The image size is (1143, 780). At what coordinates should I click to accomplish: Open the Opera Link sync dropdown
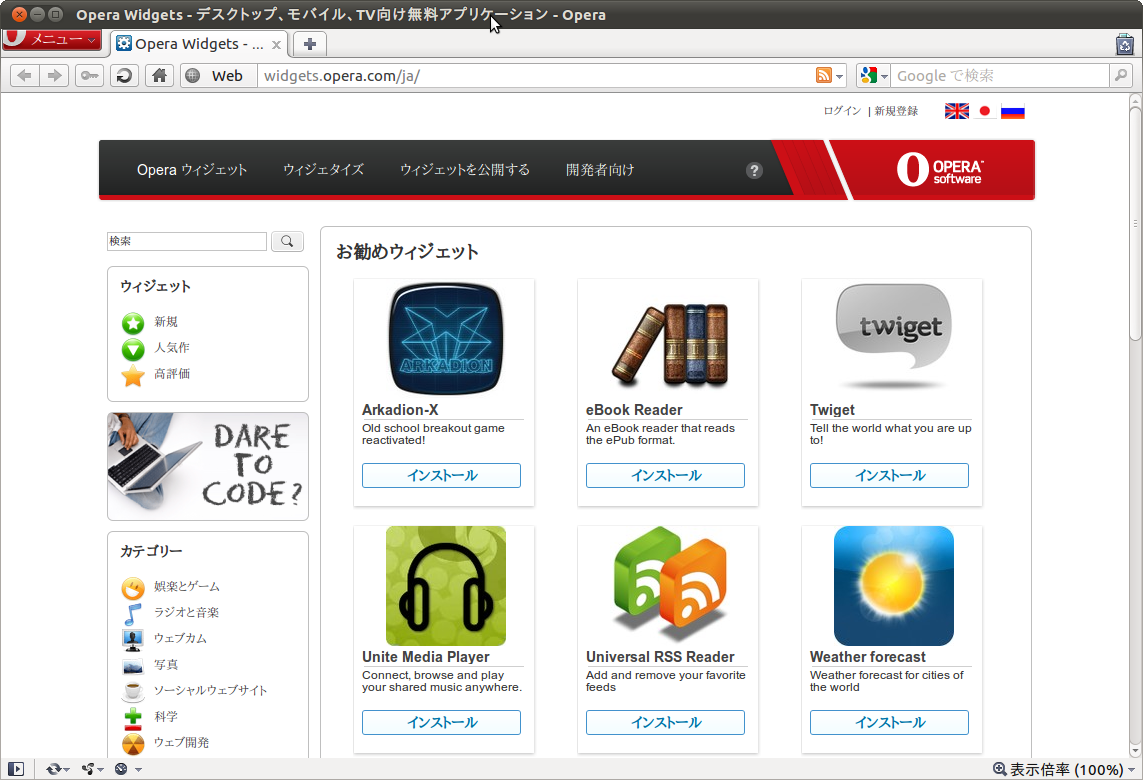click(57, 769)
